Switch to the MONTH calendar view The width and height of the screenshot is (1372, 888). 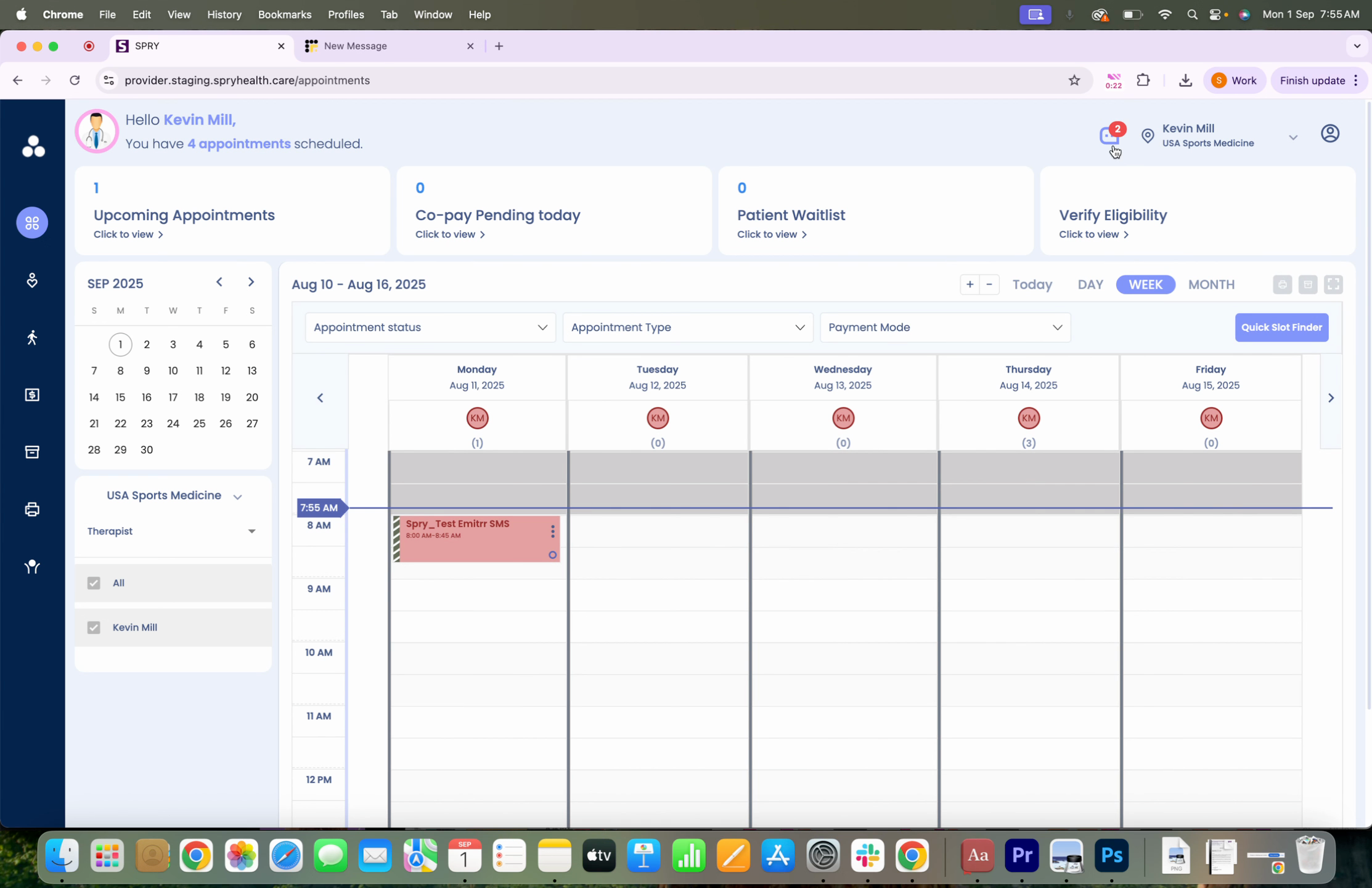pos(1211,284)
